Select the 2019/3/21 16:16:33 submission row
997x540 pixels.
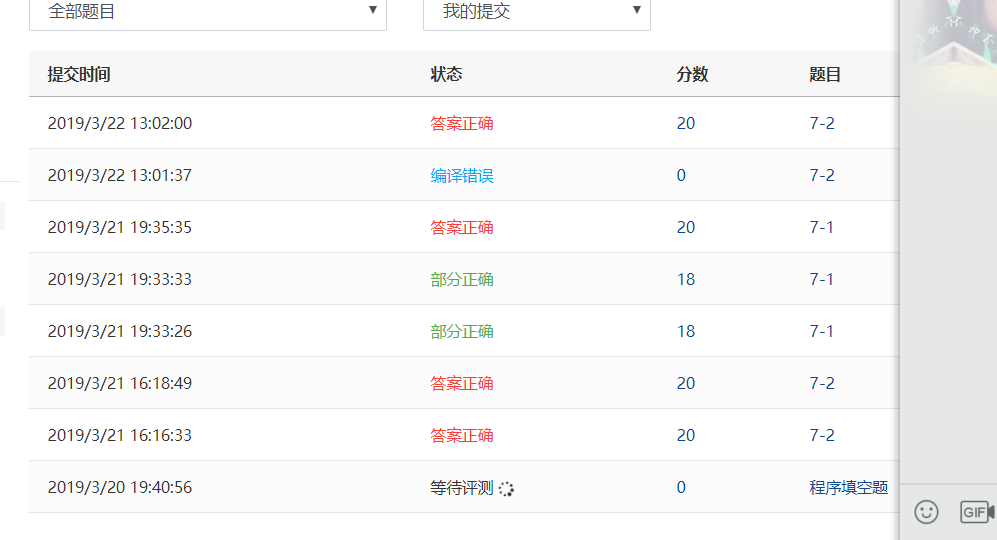(120, 436)
